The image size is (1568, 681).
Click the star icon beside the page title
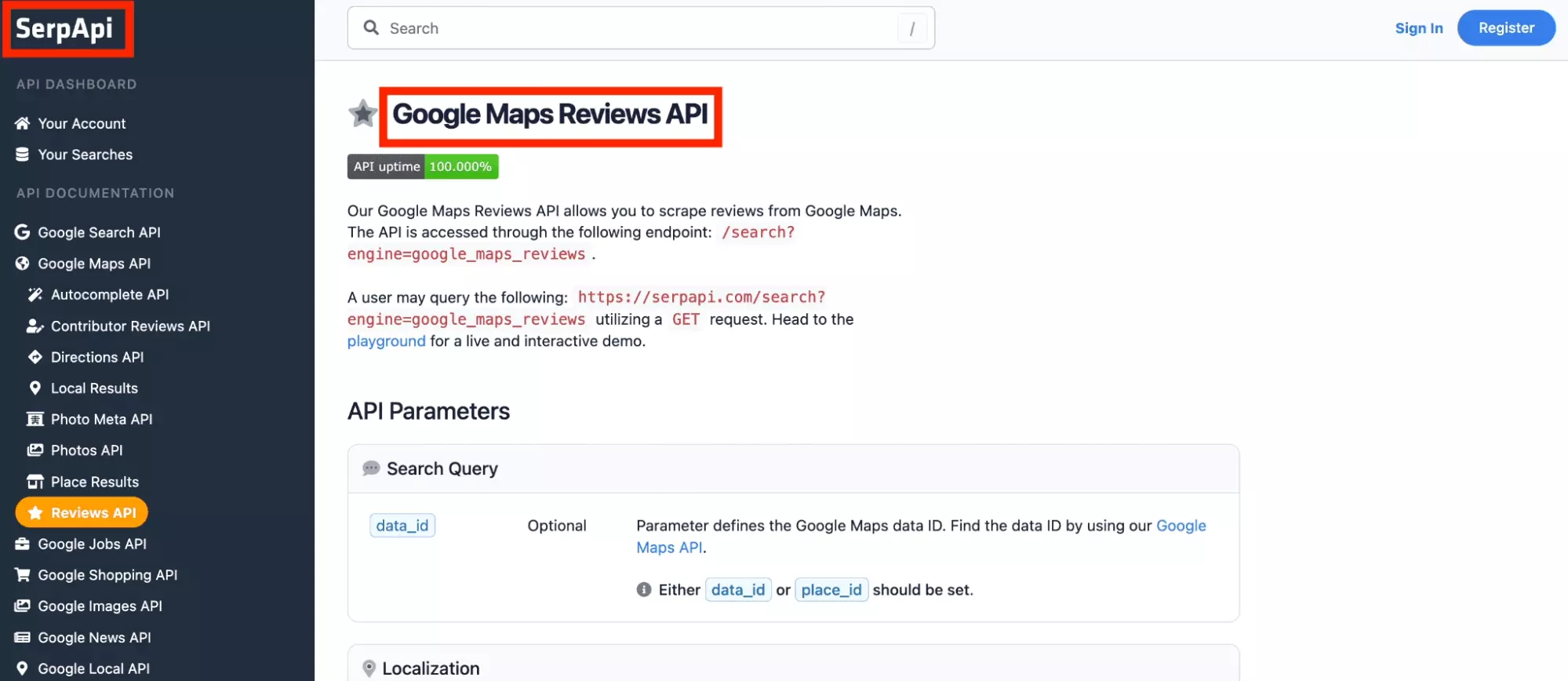(362, 114)
